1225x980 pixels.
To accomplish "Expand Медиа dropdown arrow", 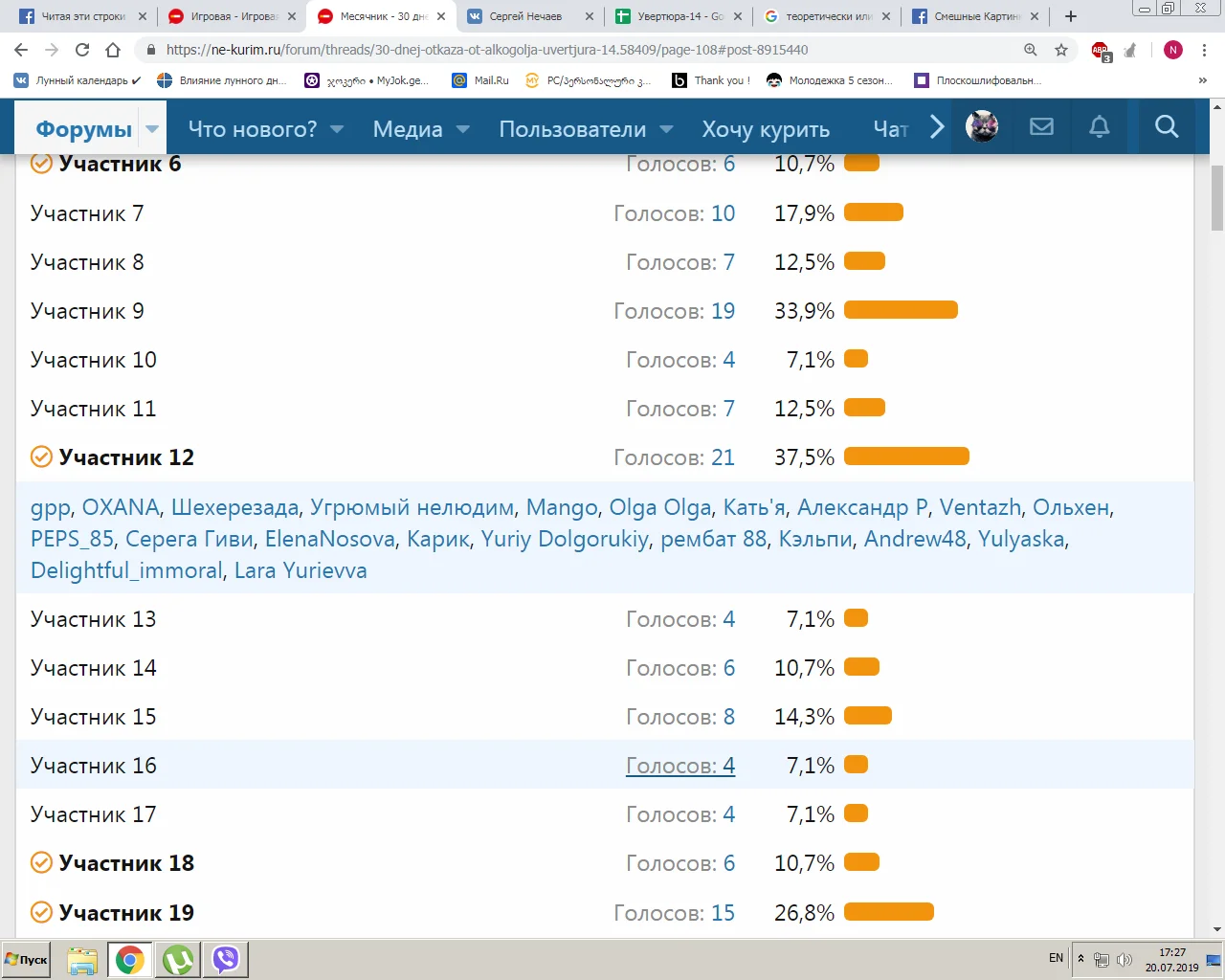I will point(463,128).
